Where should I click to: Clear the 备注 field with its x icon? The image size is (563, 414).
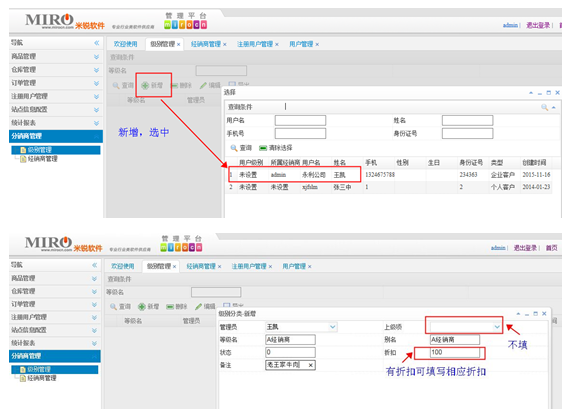[x=311, y=365]
